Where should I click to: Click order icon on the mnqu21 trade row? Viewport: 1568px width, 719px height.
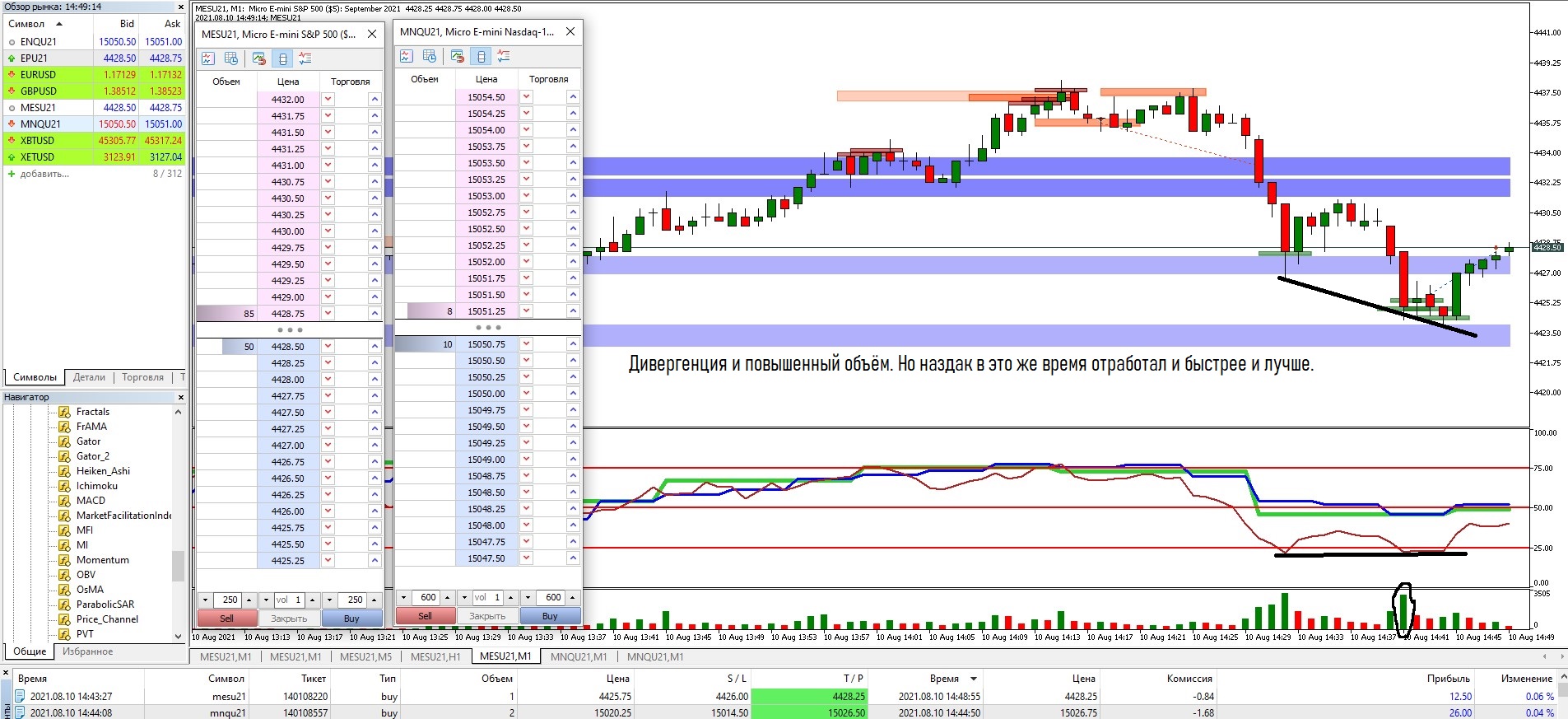pos(21,713)
